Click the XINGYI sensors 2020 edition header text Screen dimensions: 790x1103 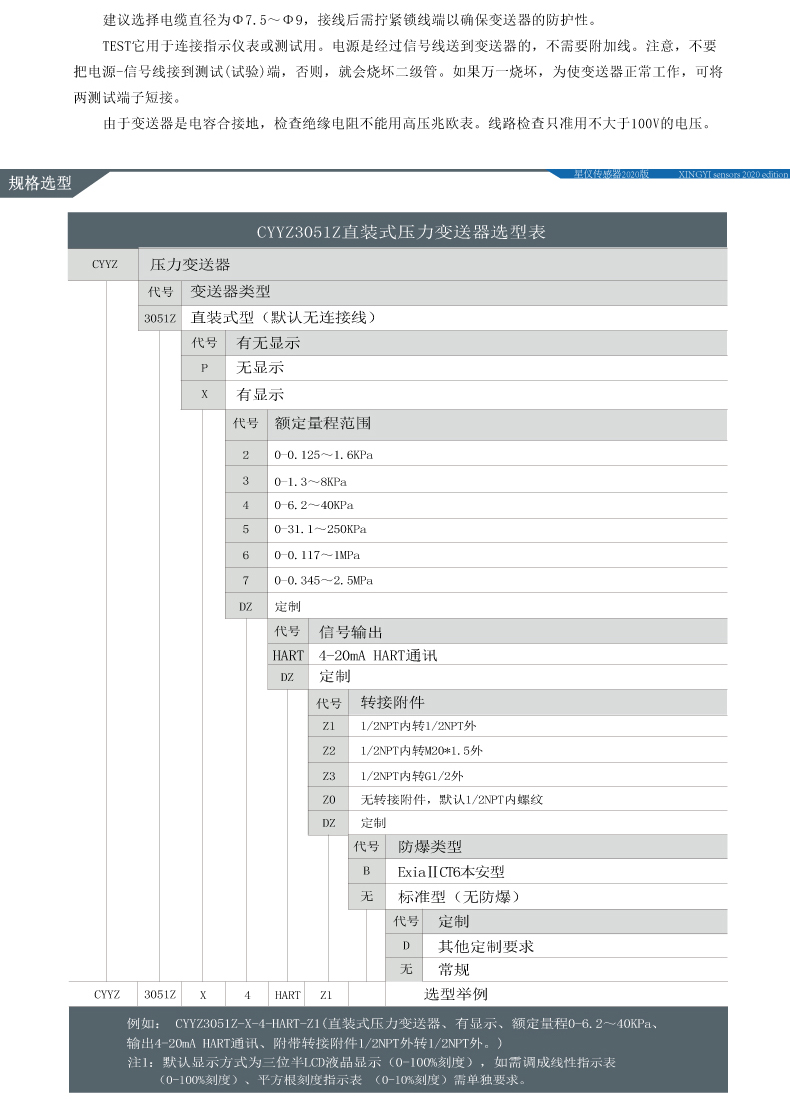tap(733, 174)
